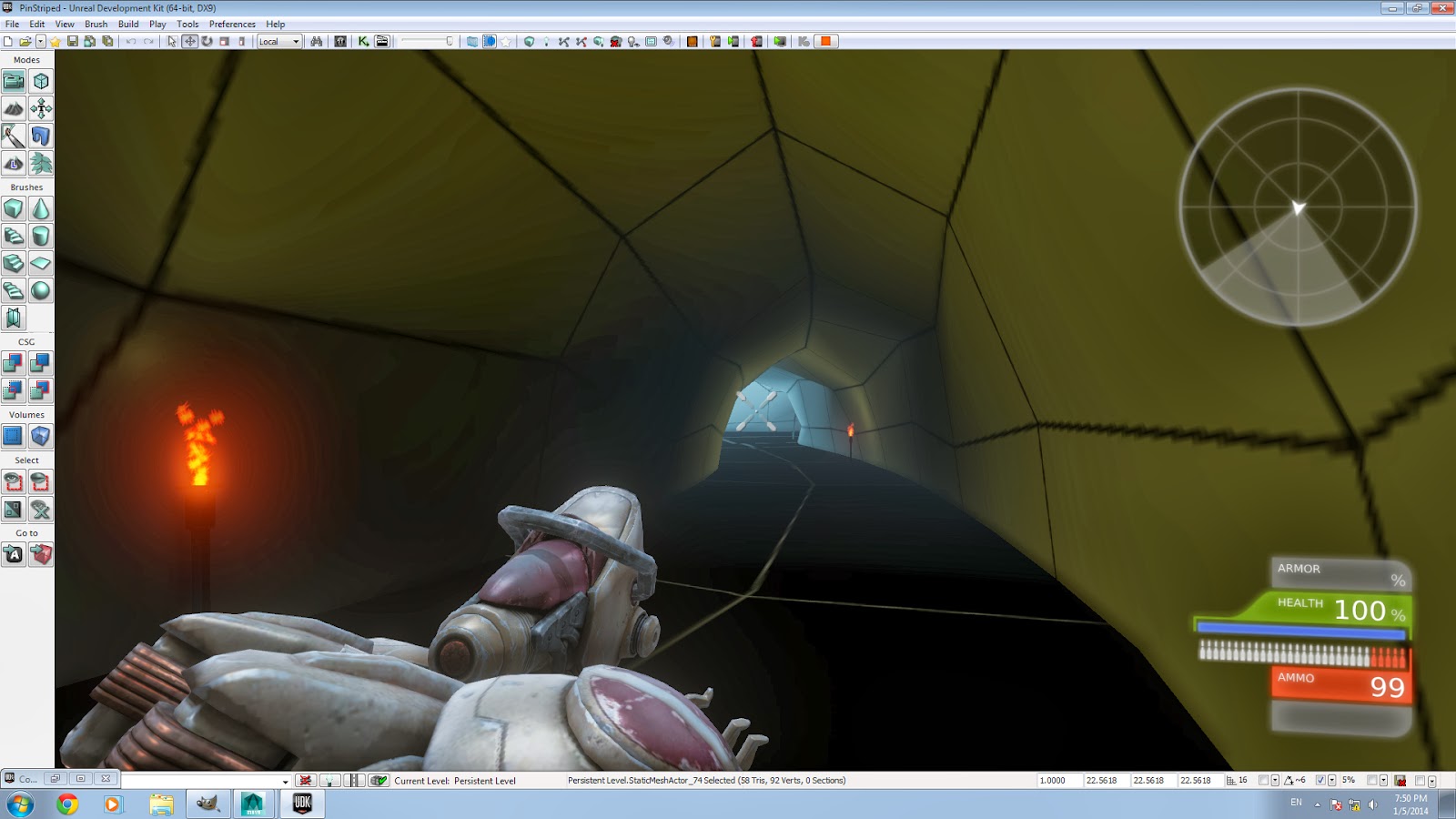Open Windows Explorer from the taskbar
This screenshot has width=1456, height=819.
[x=161, y=804]
